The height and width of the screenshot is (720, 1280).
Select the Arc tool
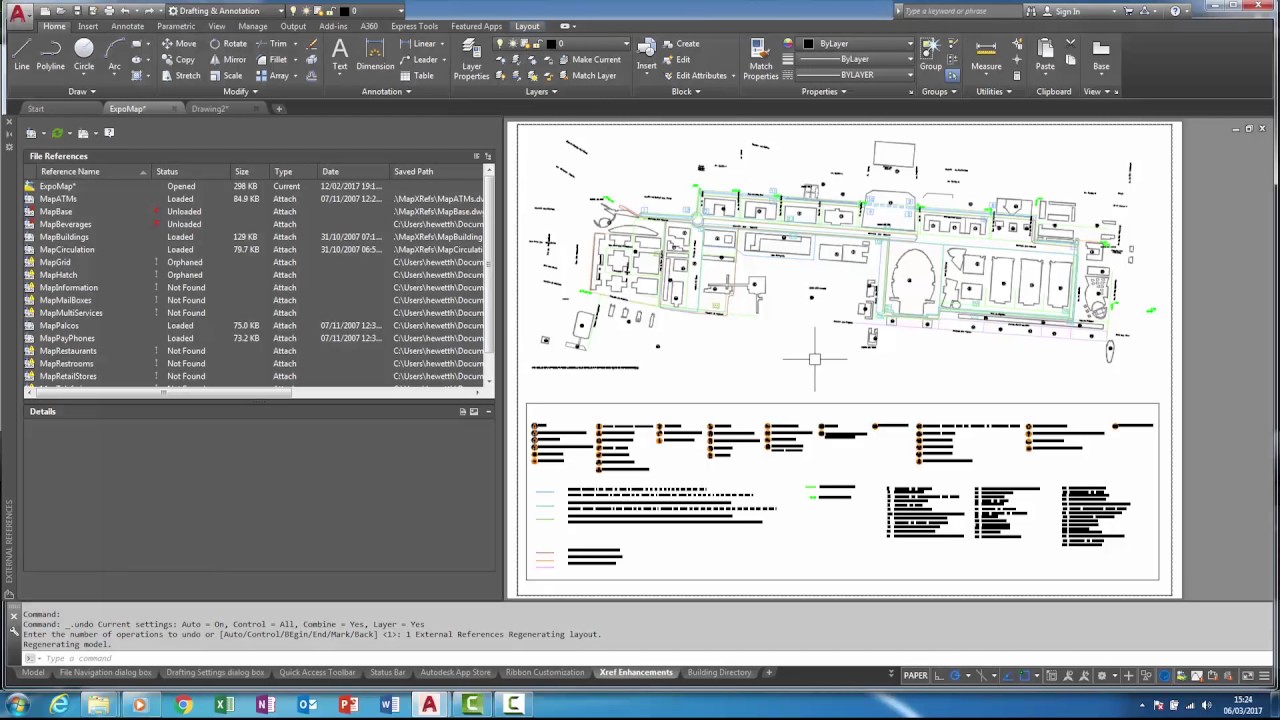[x=114, y=54]
